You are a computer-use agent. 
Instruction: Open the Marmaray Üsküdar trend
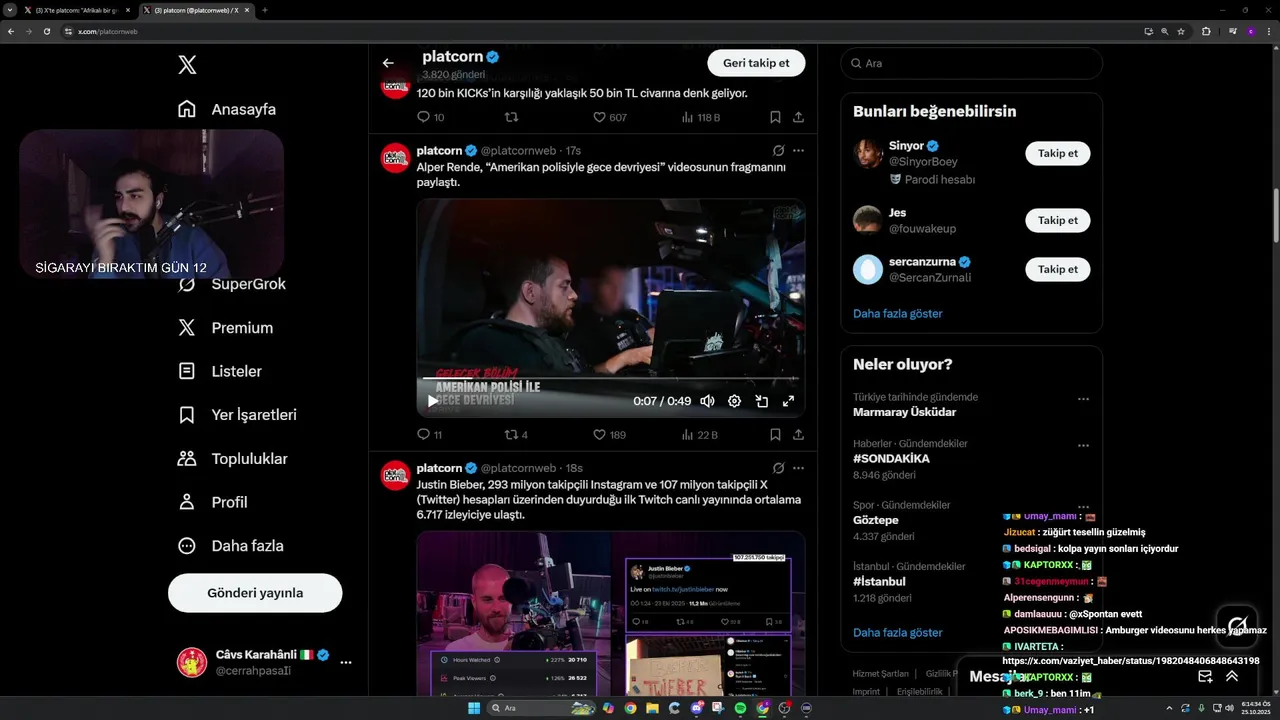click(x=905, y=412)
